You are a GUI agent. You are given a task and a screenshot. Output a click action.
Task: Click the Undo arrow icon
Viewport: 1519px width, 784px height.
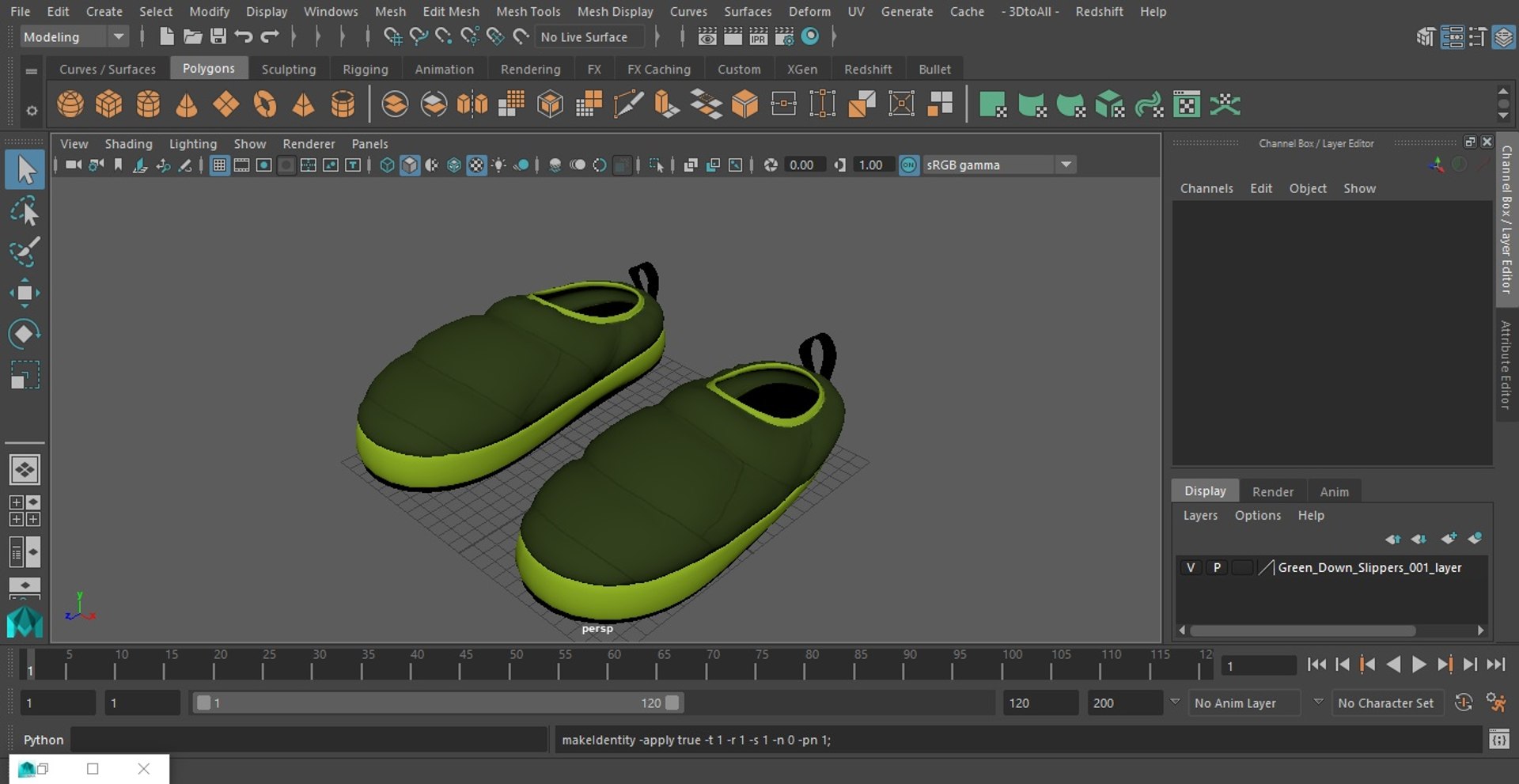point(244,36)
